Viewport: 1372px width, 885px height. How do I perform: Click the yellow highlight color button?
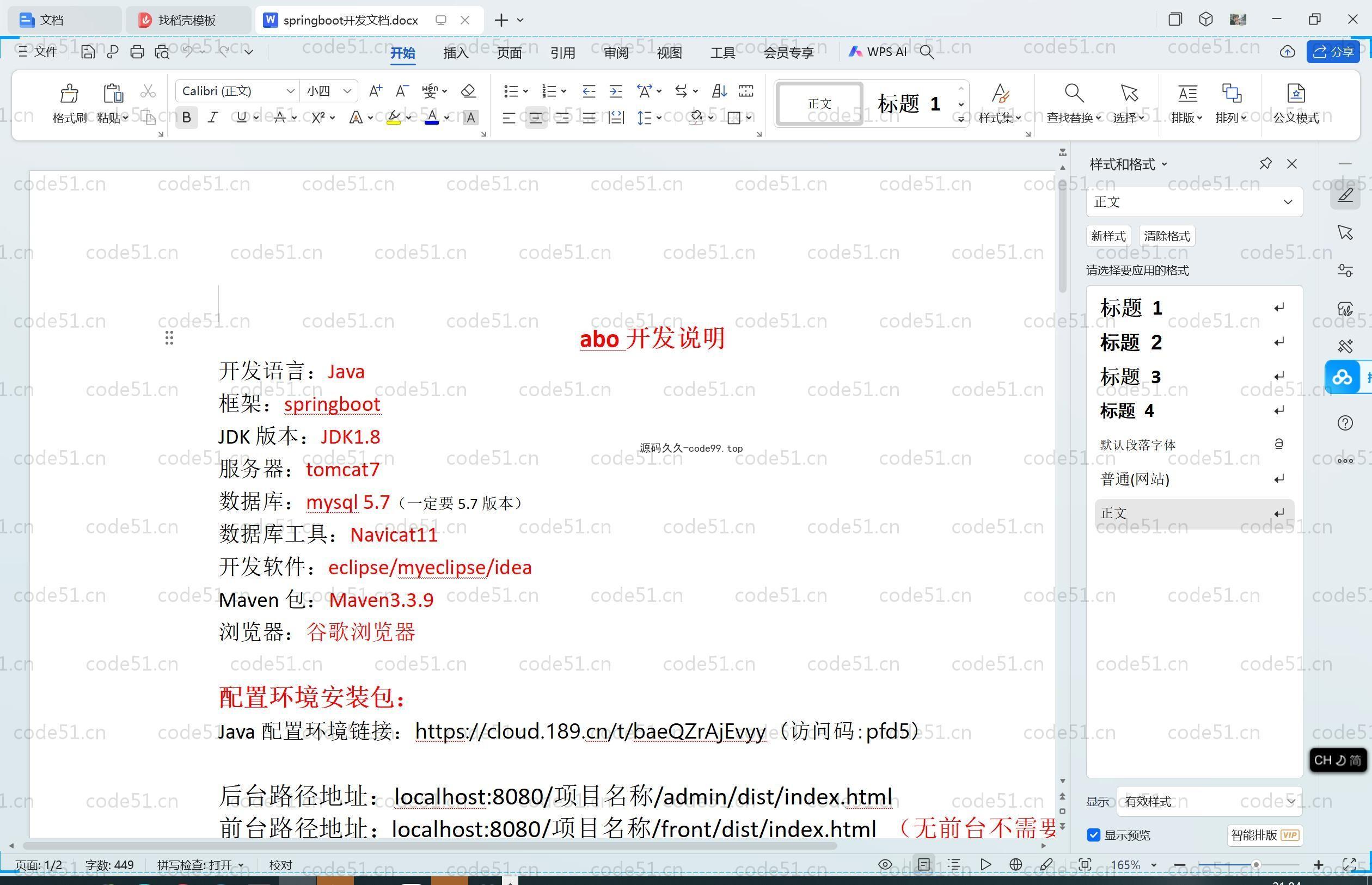394,118
